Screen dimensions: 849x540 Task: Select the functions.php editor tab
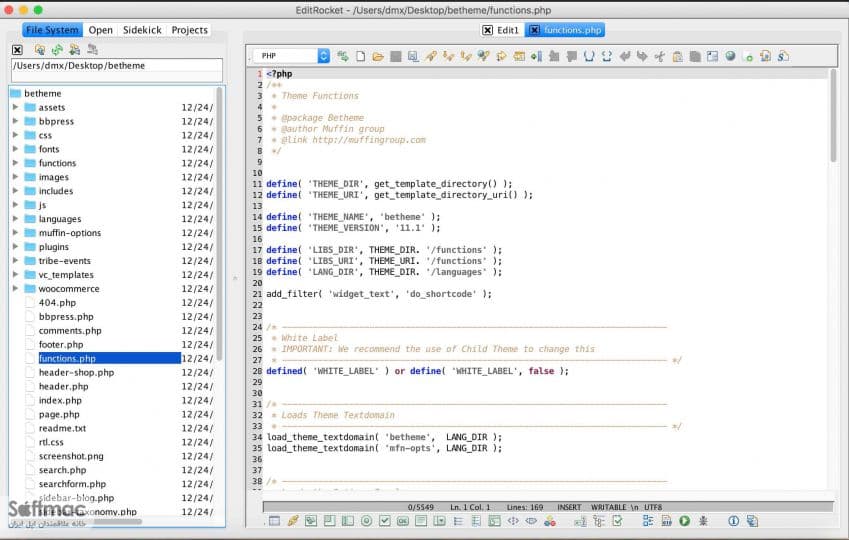point(565,30)
